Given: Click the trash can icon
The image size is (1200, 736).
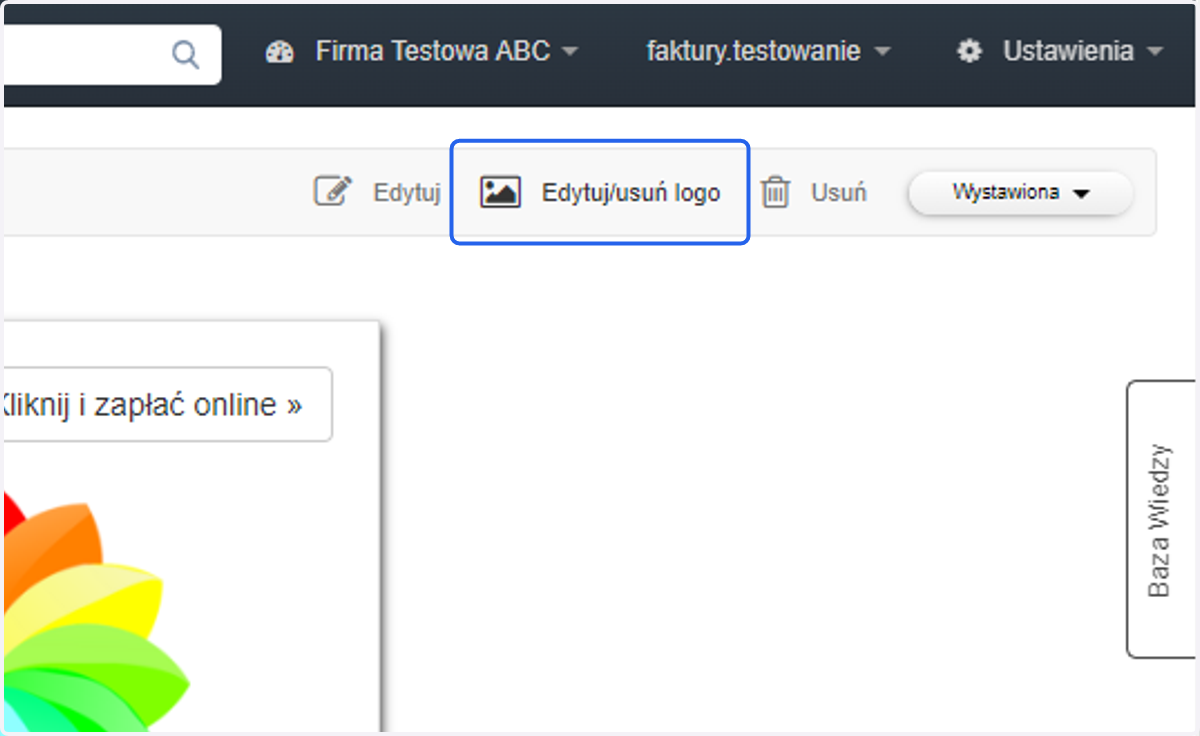Looking at the screenshot, I should (775, 192).
